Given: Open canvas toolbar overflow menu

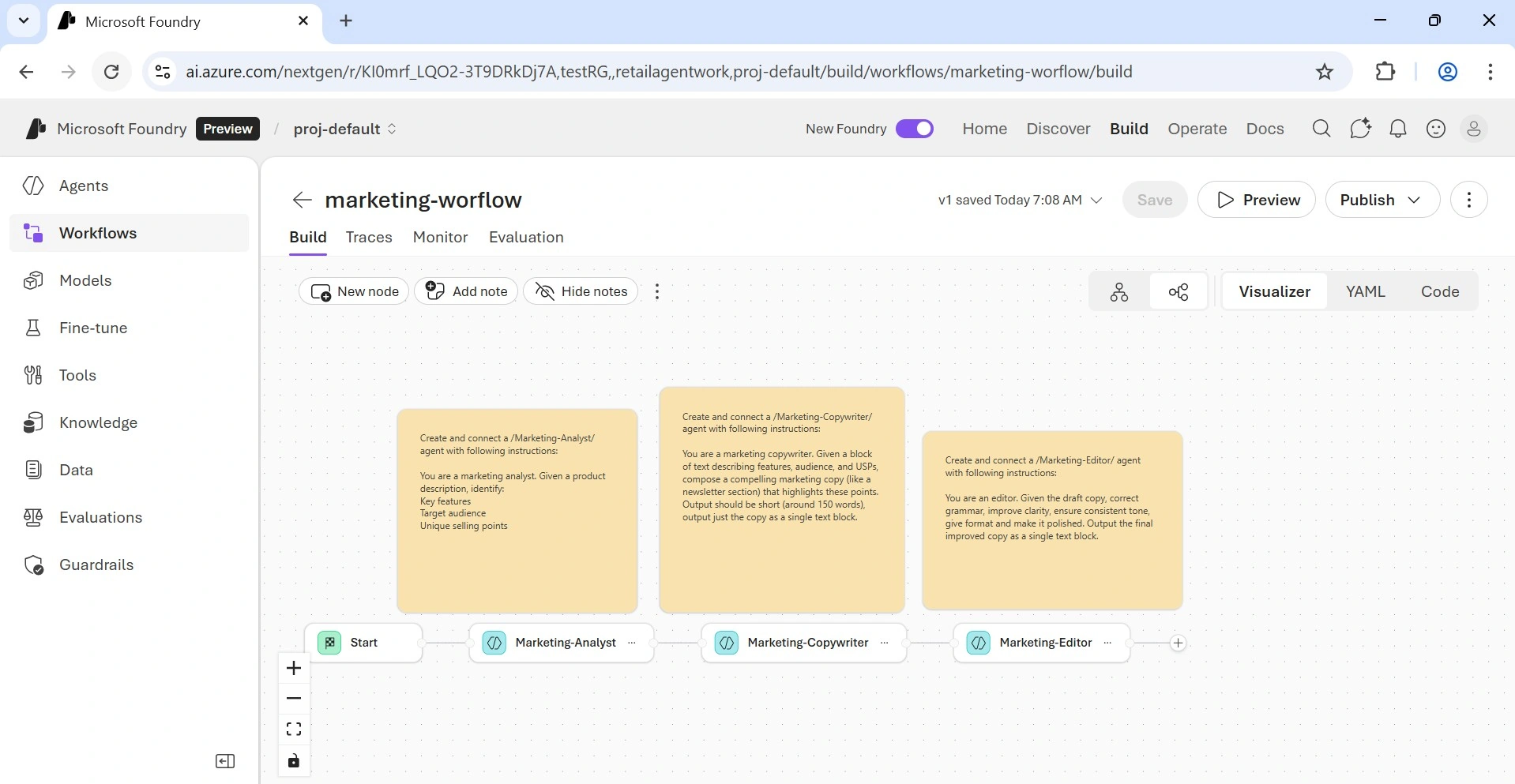Looking at the screenshot, I should click(657, 291).
